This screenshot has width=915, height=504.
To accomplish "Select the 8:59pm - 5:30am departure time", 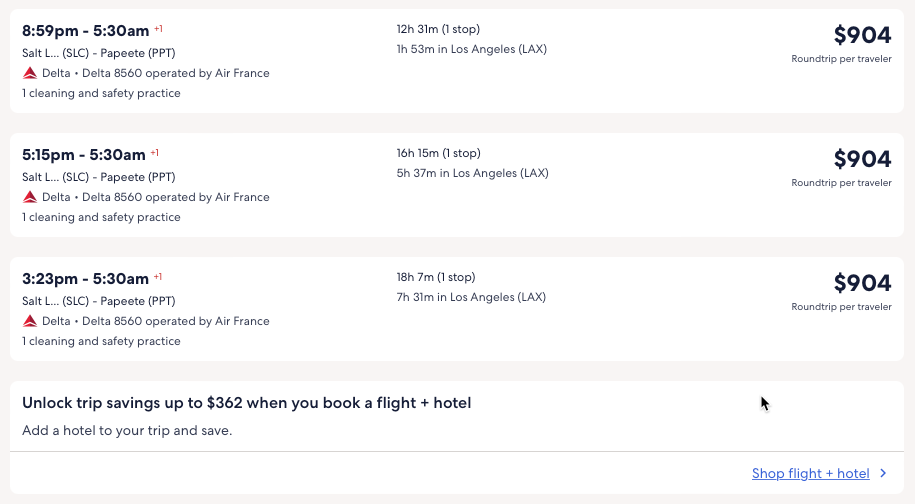I will pos(84,31).
